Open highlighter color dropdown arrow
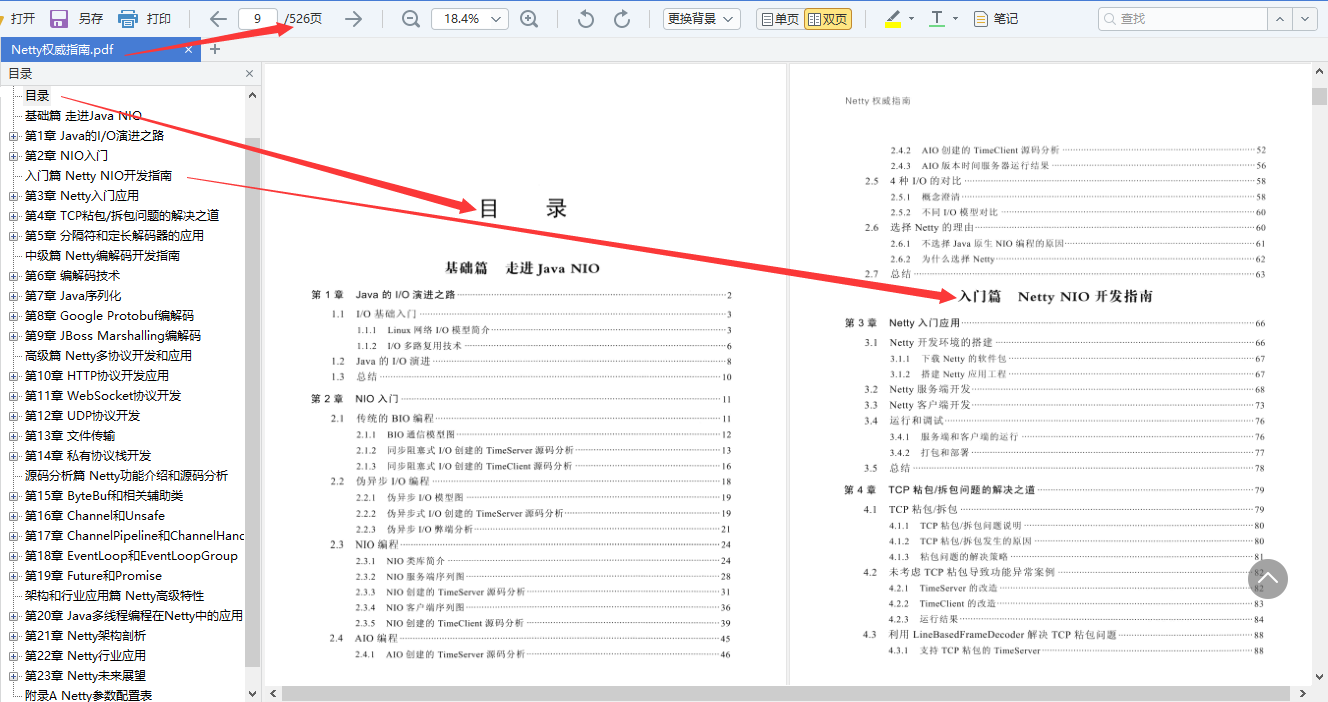This screenshot has height=702, width=1328. coord(911,18)
